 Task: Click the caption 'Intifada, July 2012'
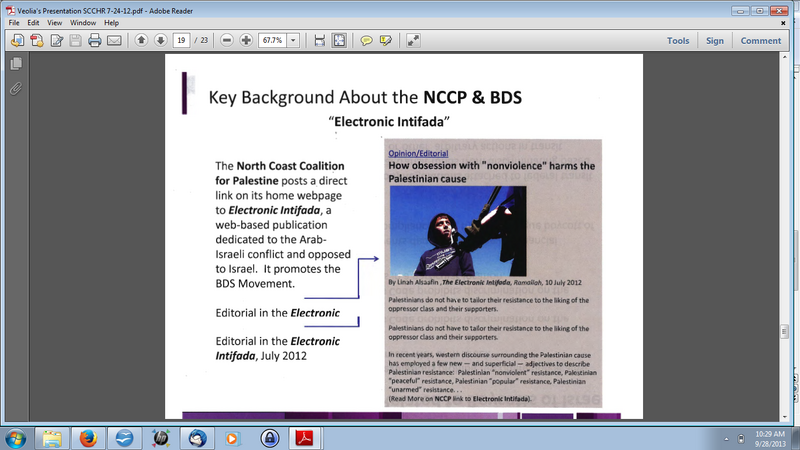[x=261, y=356]
